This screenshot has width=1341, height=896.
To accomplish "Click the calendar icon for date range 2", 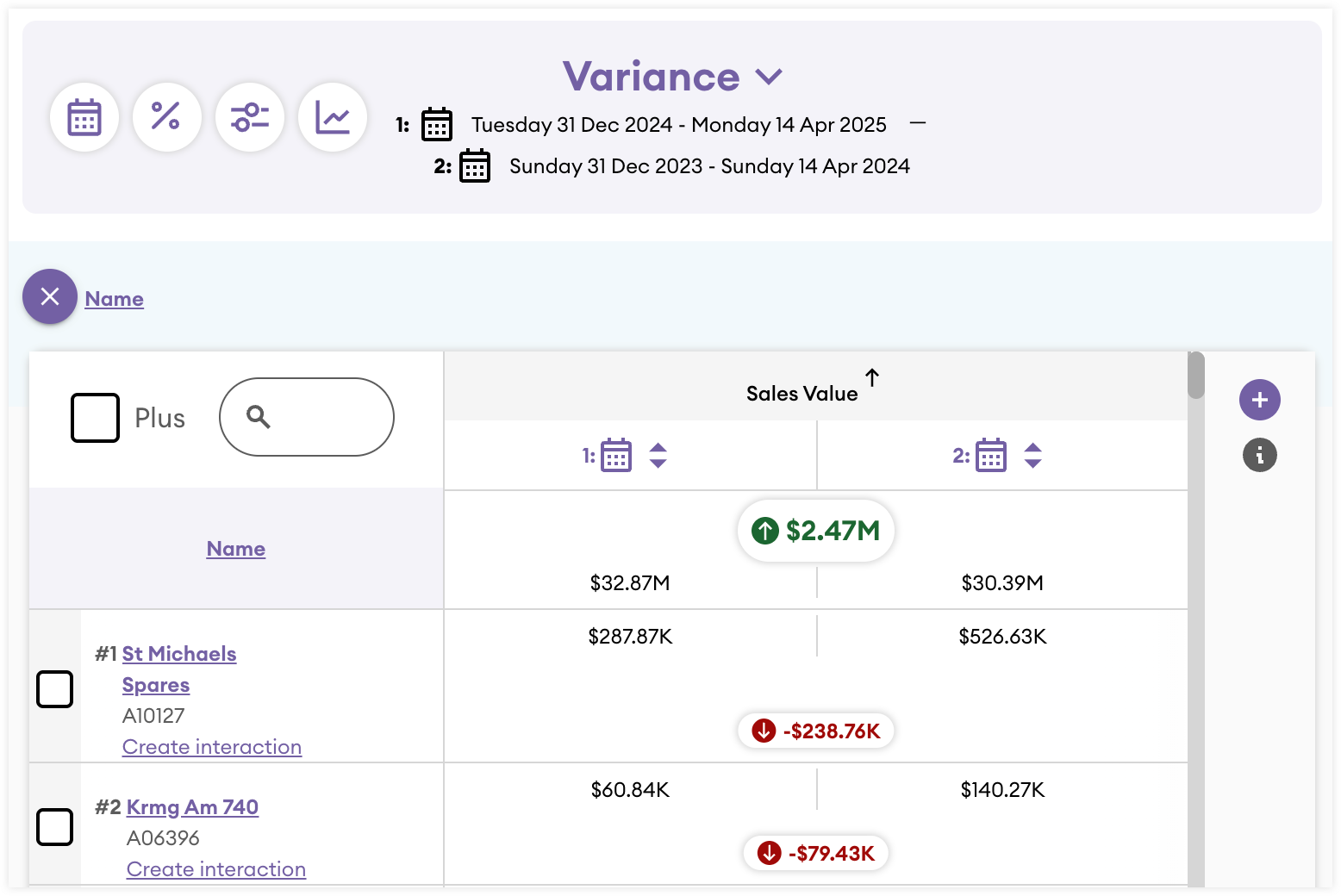I will pyautogui.click(x=475, y=166).
